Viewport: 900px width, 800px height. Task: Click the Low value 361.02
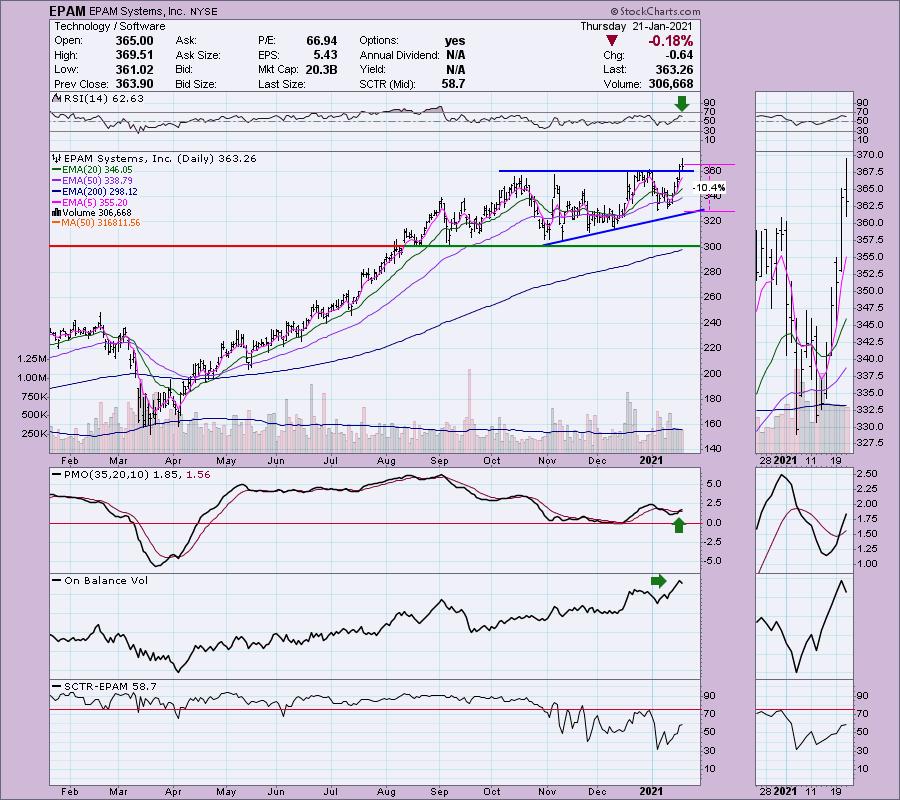pos(134,69)
